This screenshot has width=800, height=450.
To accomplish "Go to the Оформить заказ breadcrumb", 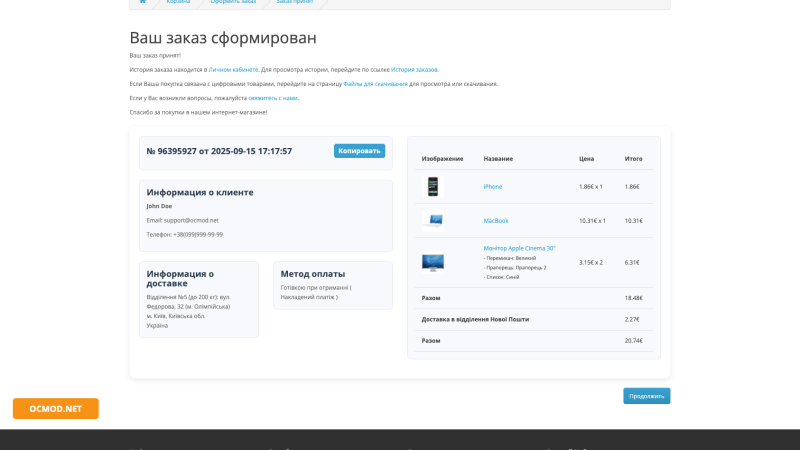I will pos(233,2).
